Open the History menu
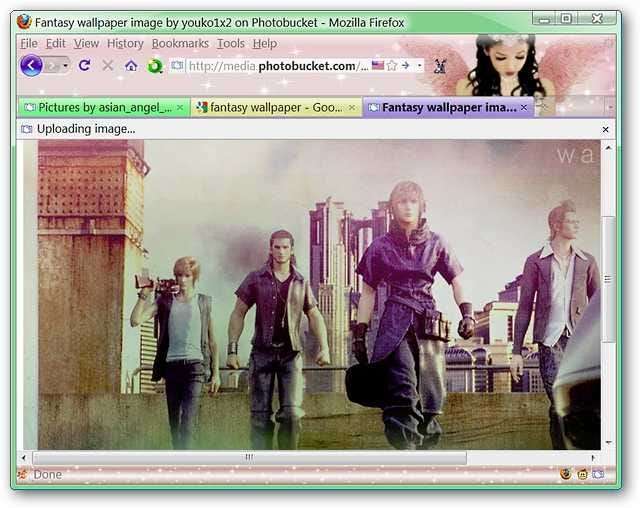 click(x=125, y=43)
